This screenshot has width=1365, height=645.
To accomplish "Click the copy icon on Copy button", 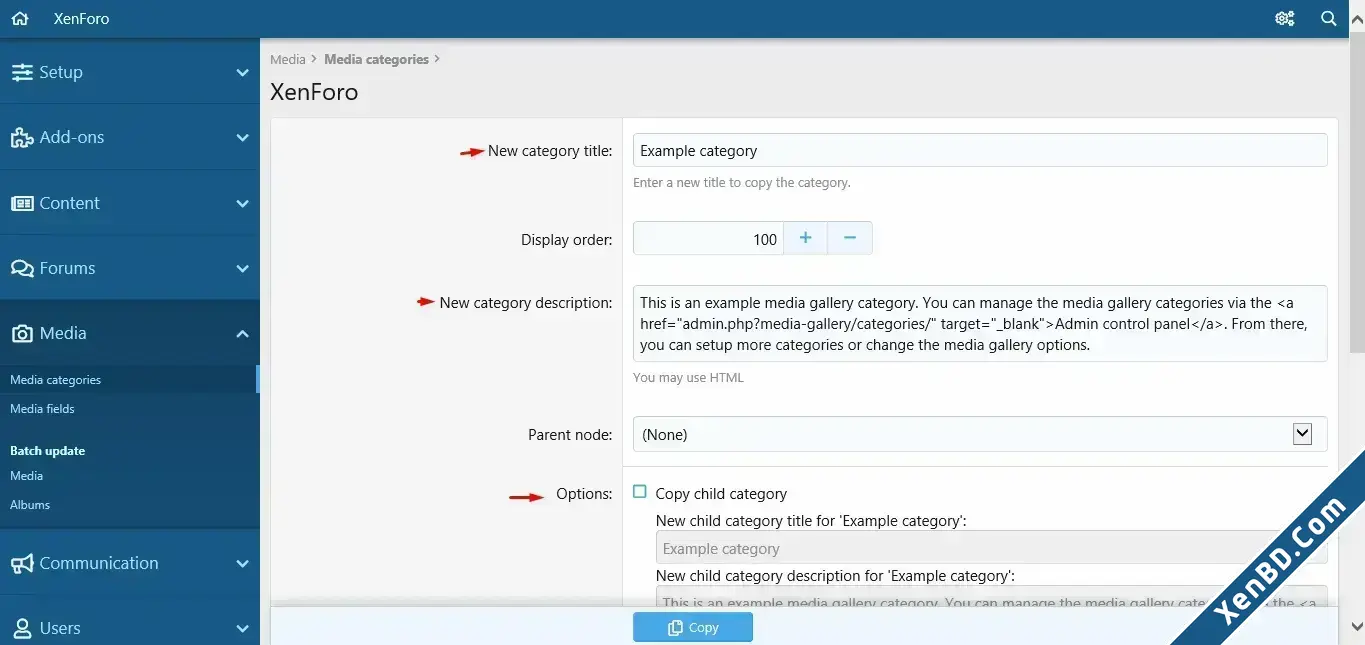I will [x=676, y=627].
